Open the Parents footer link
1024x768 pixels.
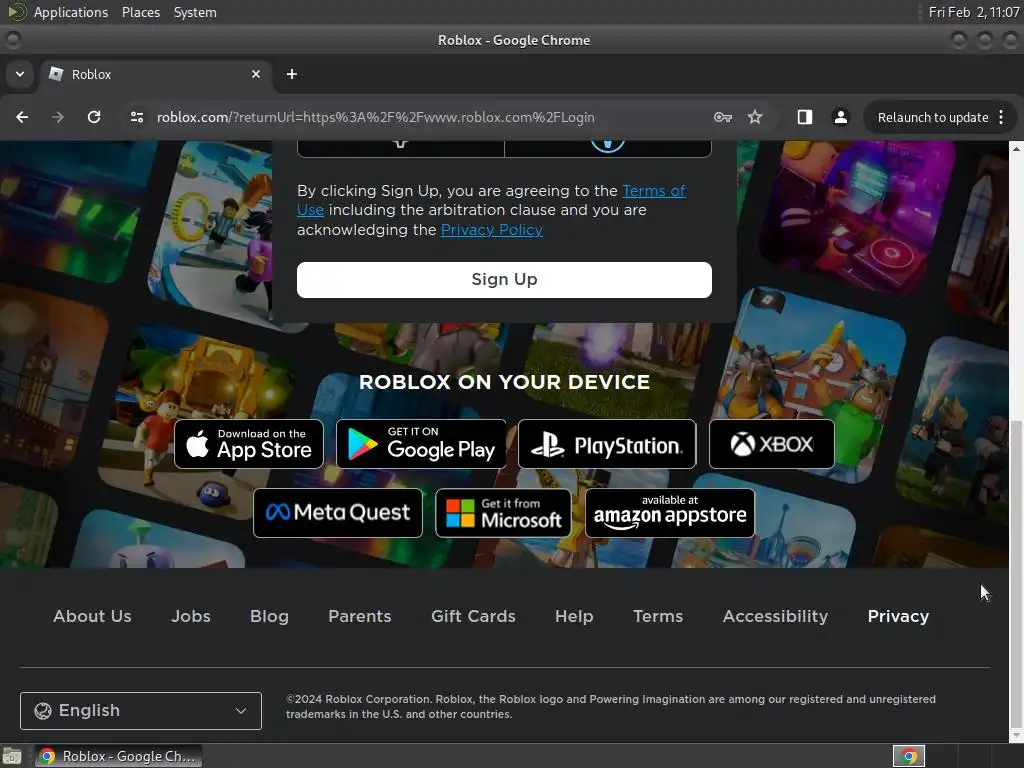pos(360,616)
